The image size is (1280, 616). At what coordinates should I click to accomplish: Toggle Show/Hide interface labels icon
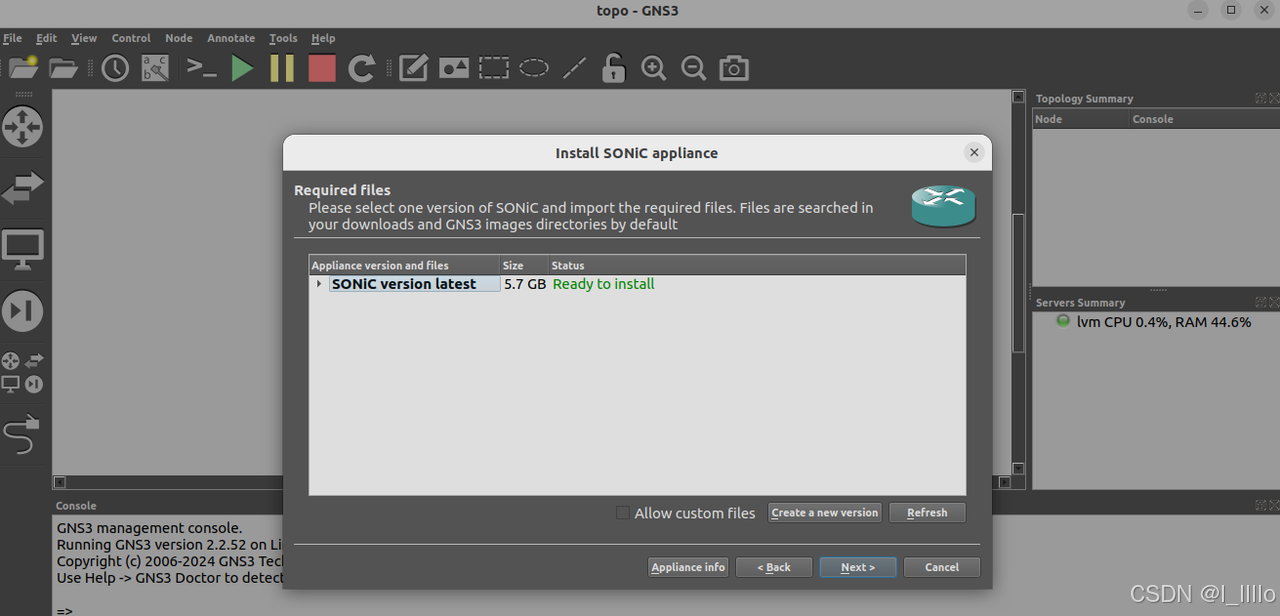[155, 68]
